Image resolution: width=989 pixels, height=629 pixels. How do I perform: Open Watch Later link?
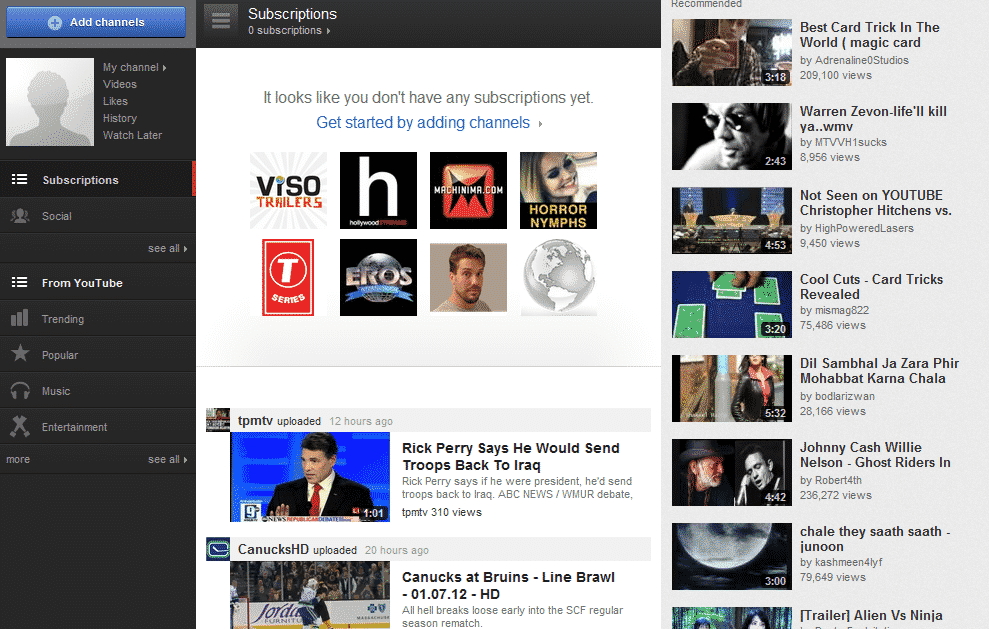(132, 135)
